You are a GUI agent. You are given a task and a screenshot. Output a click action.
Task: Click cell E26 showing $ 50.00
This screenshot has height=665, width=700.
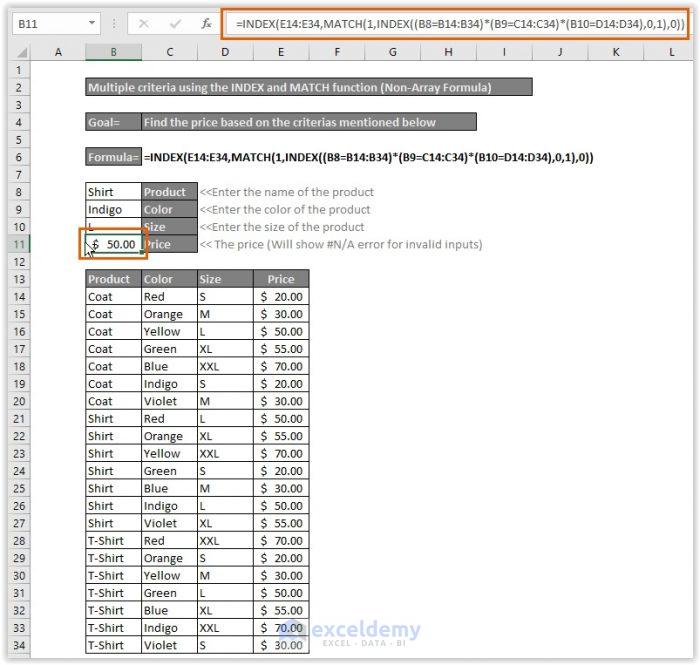(x=281, y=506)
